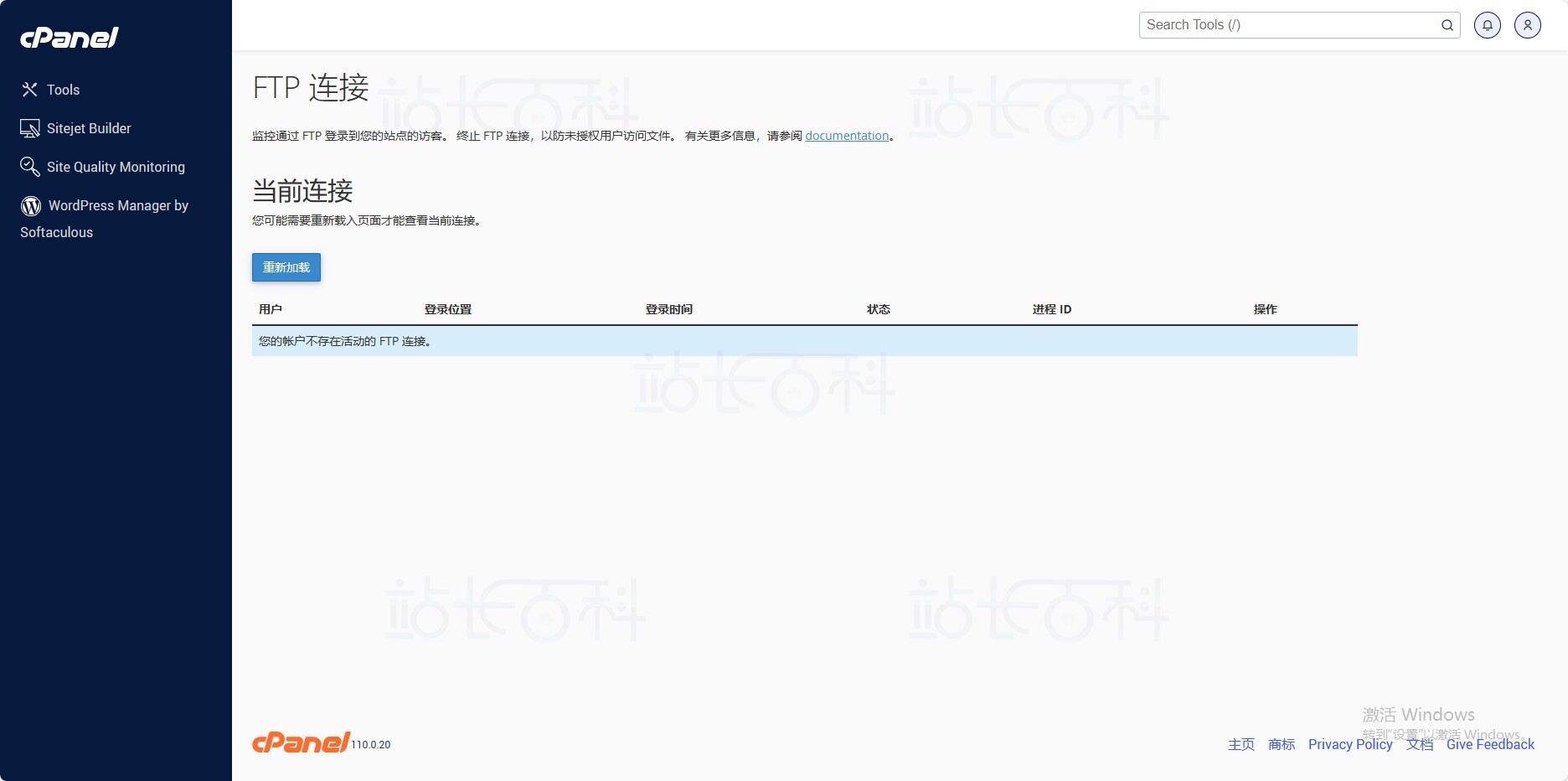This screenshot has width=1568, height=781.
Task: Click the 主页 footer link
Action: 1240,744
